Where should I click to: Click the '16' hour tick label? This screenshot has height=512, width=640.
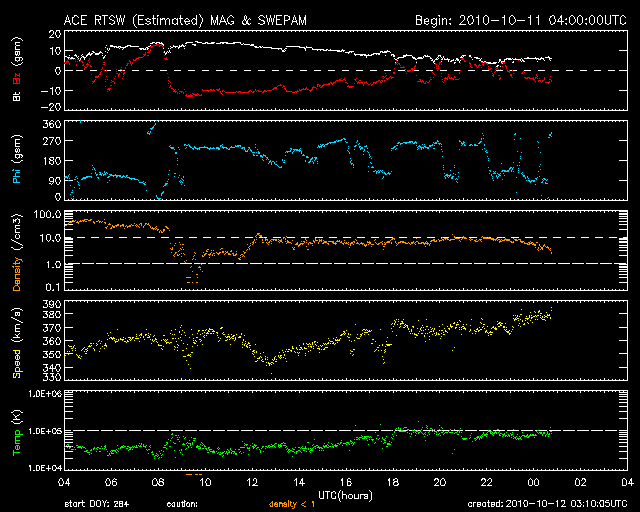tap(346, 482)
